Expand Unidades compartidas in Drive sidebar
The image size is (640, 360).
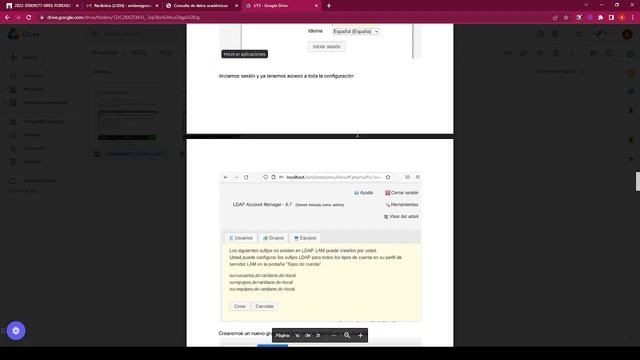point(5,102)
